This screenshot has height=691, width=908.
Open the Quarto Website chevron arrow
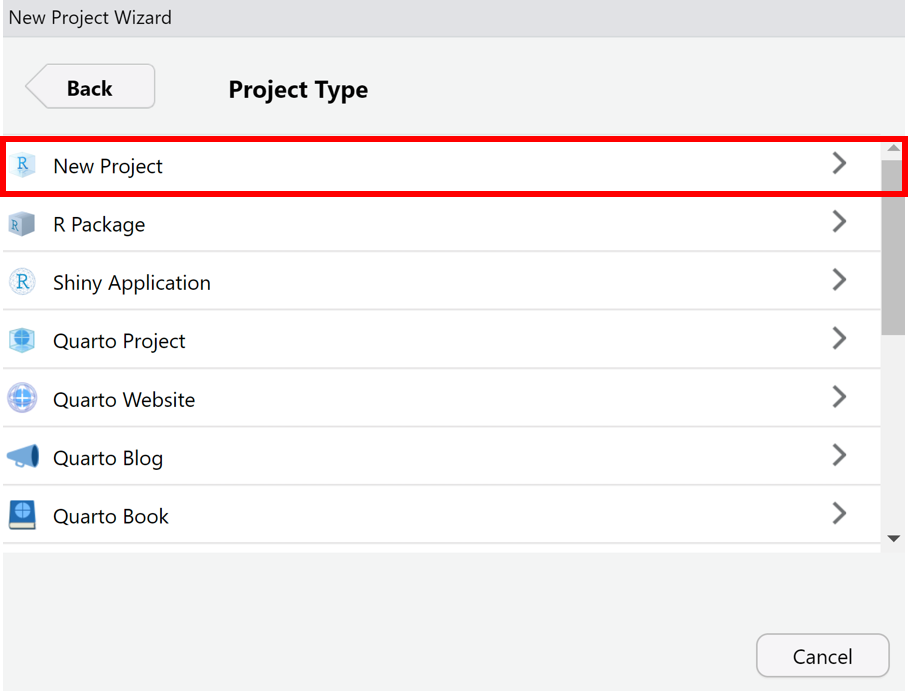[x=839, y=397]
